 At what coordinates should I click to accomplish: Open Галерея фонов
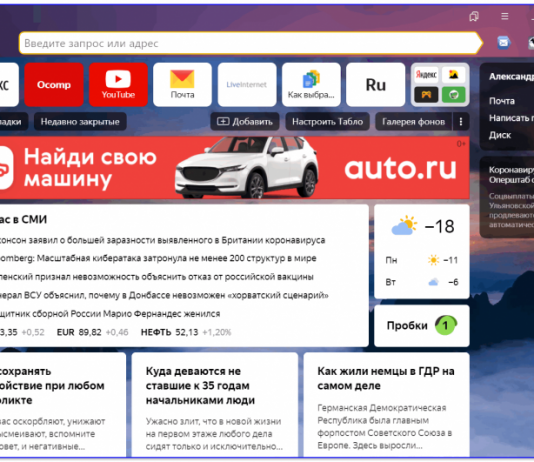tap(413, 122)
